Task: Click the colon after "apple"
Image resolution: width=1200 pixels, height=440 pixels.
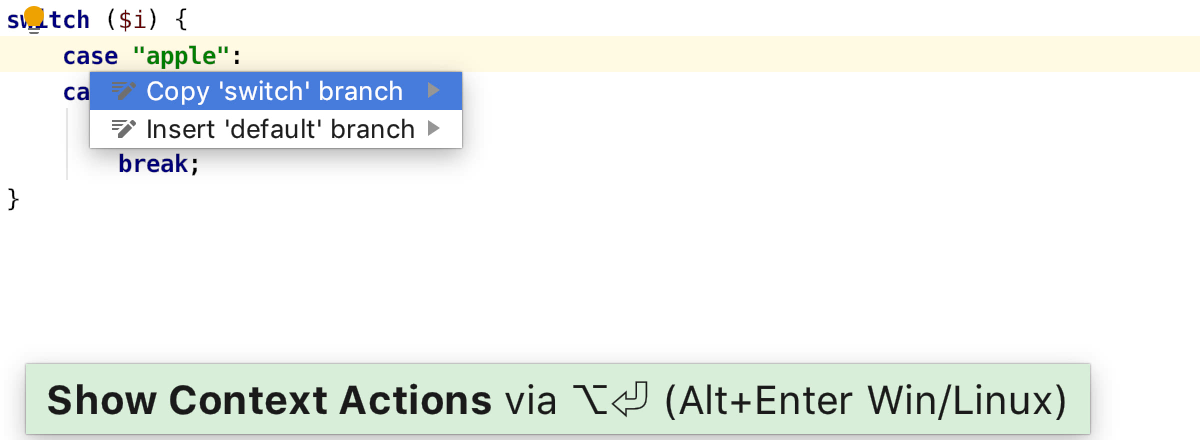Action: tap(238, 57)
